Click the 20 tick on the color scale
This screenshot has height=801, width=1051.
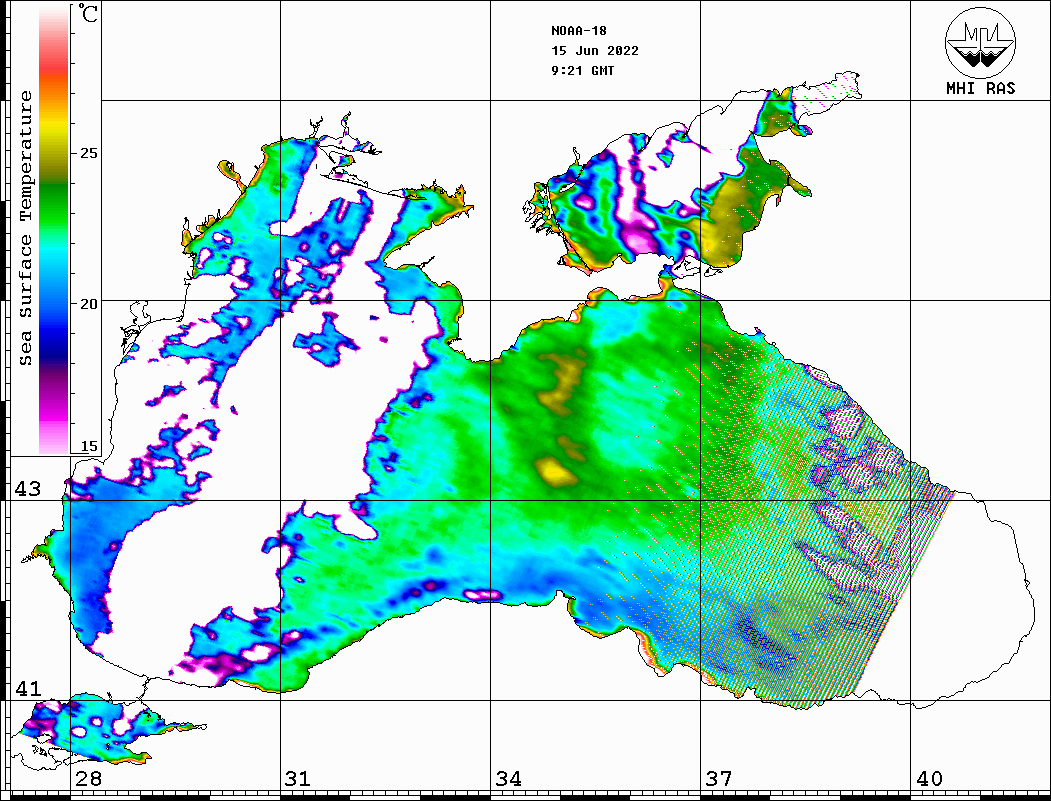88,304
